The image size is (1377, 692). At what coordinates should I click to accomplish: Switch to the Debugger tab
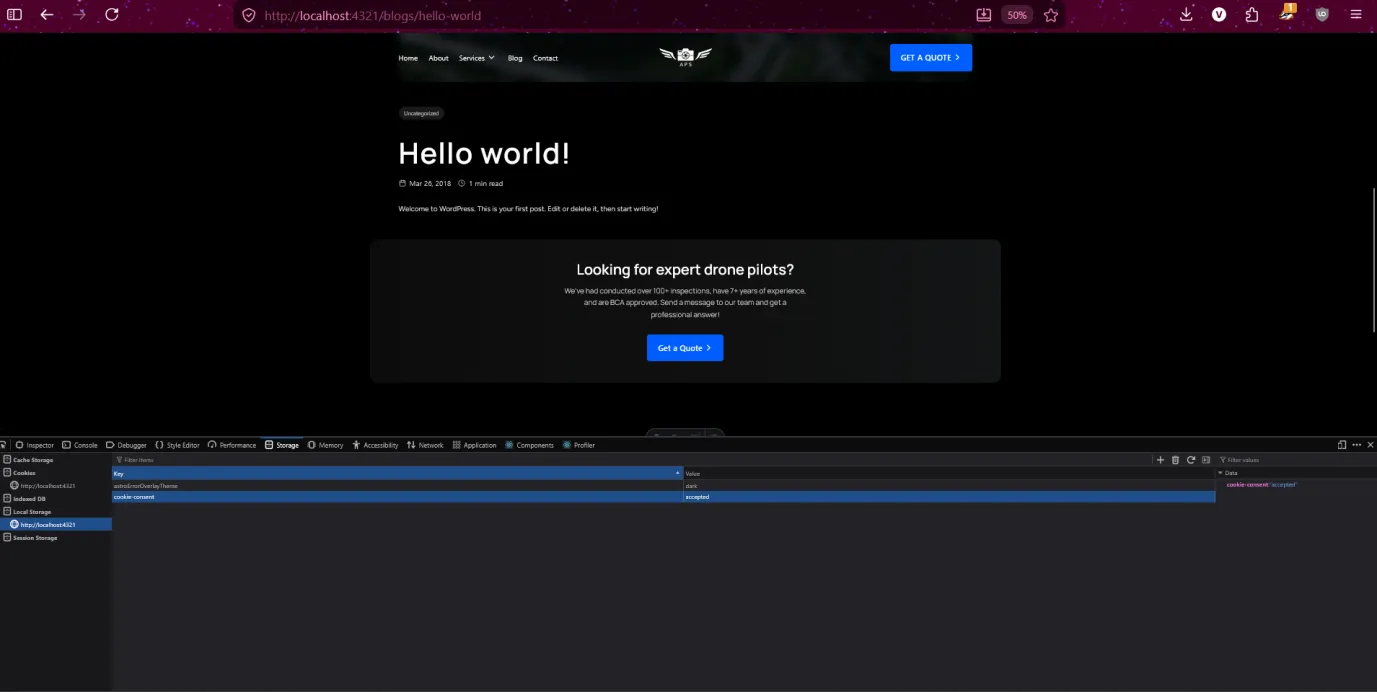pos(126,445)
